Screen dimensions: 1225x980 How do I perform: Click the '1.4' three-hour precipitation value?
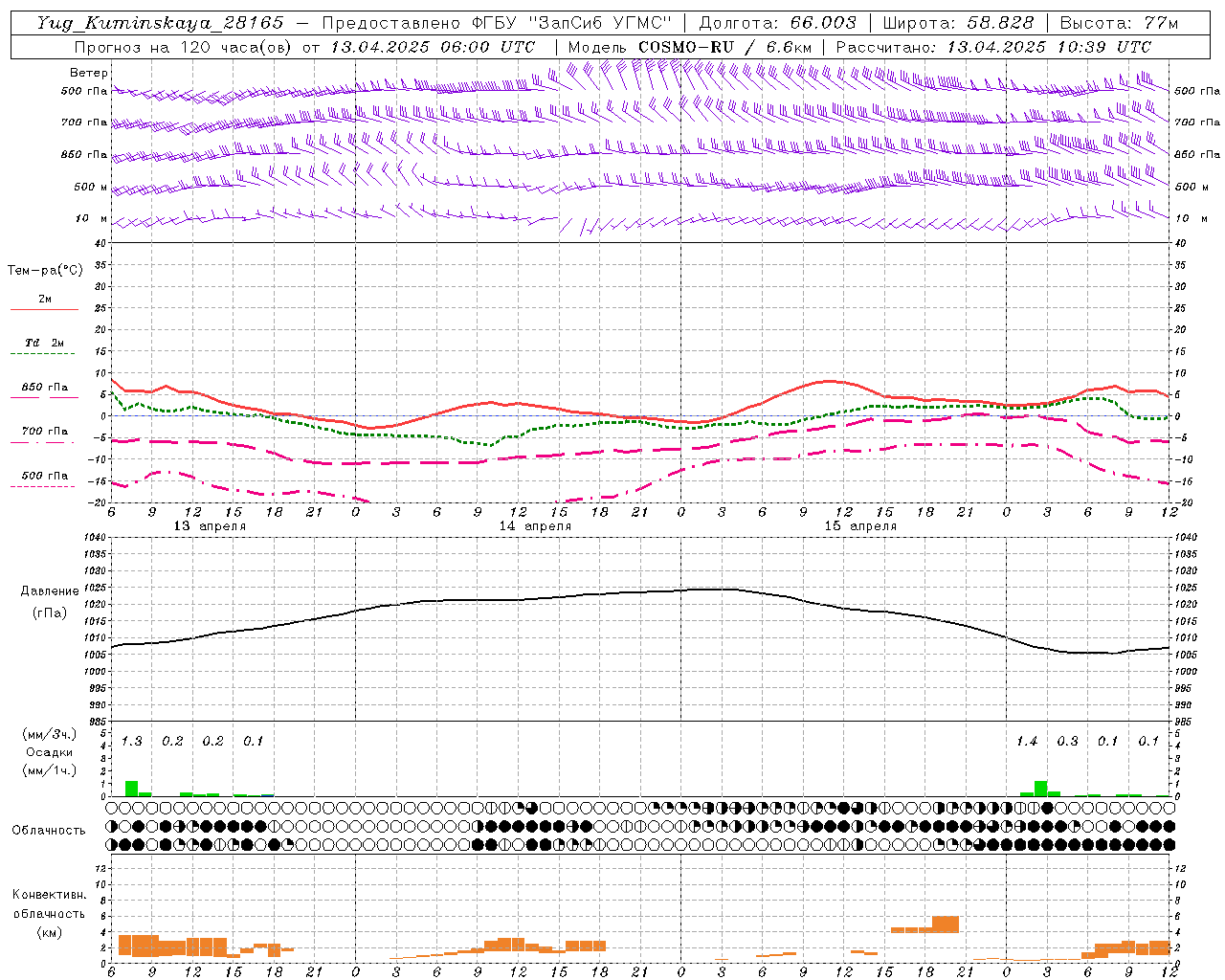click(x=1027, y=742)
